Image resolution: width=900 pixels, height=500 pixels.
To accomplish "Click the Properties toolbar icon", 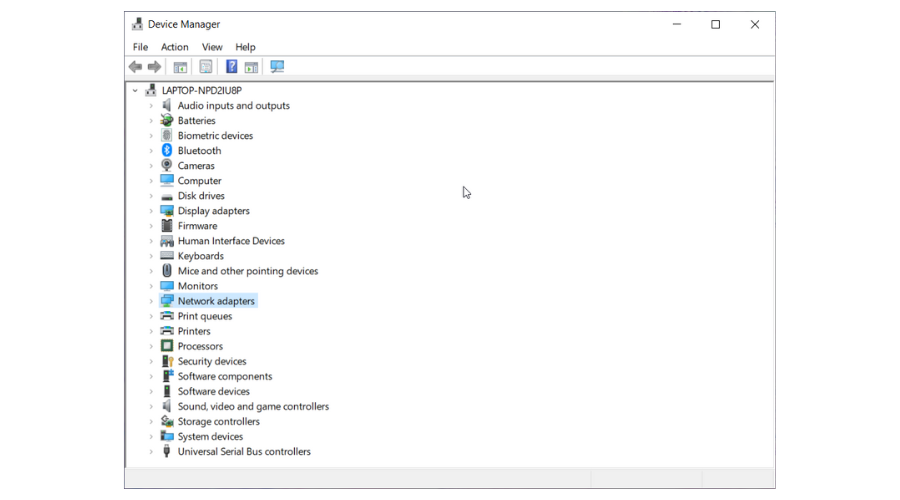I will click(x=205, y=67).
